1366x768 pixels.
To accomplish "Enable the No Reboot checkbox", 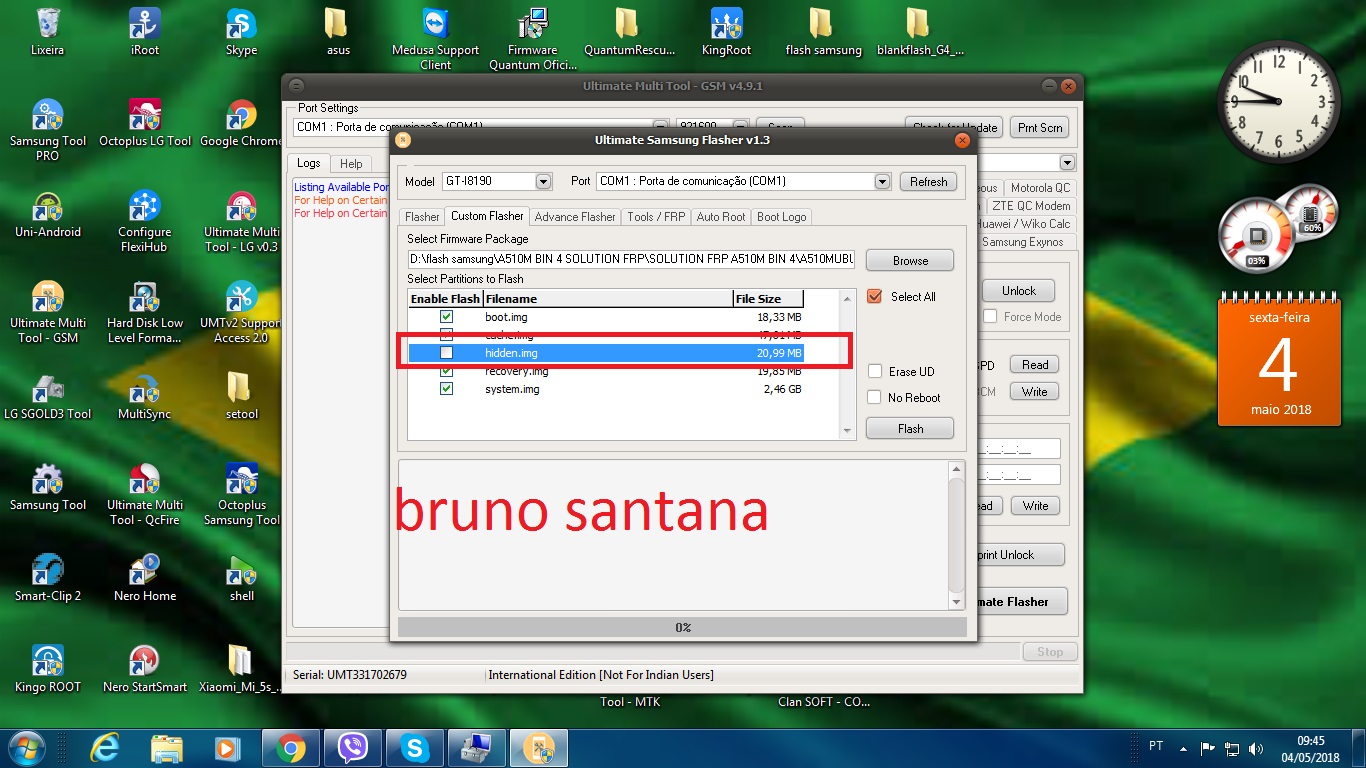I will [x=875, y=397].
